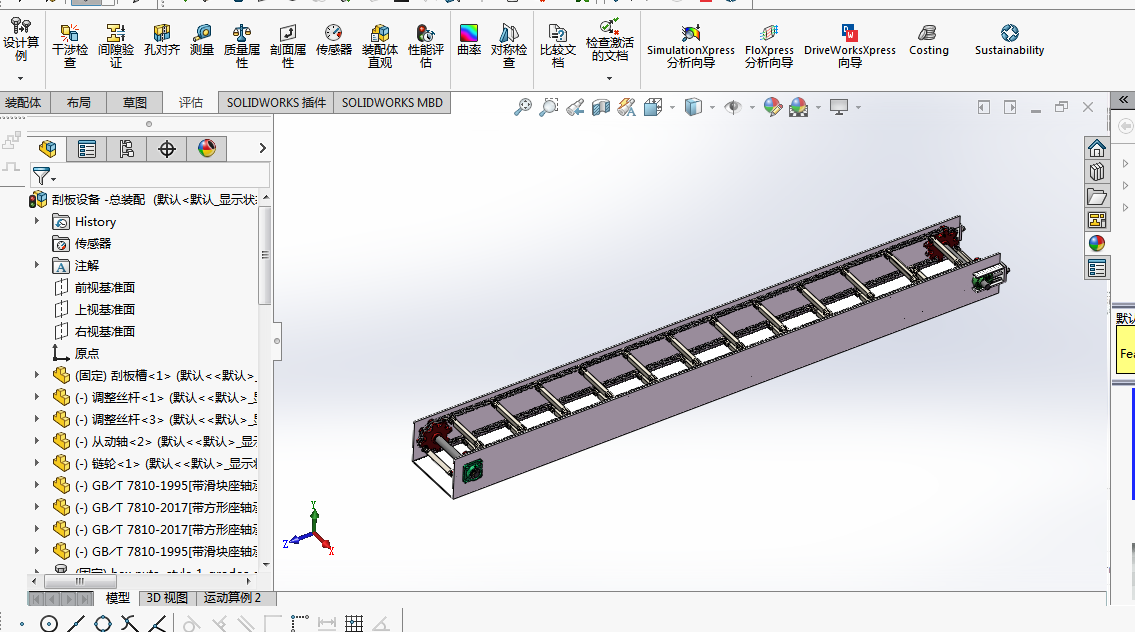Image resolution: width=1135 pixels, height=632 pixels.
Task: Open the Costing tool
Action: [x=929, y=40]
